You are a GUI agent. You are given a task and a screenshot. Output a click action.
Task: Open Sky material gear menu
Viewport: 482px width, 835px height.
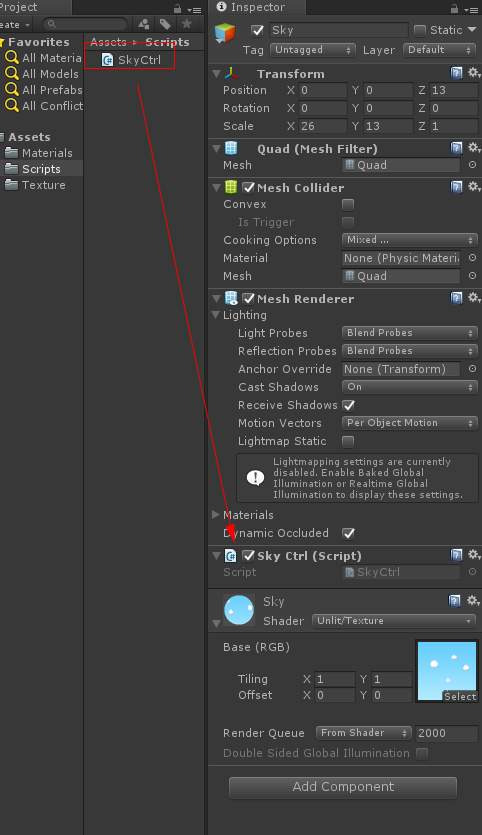coord(472,601)
